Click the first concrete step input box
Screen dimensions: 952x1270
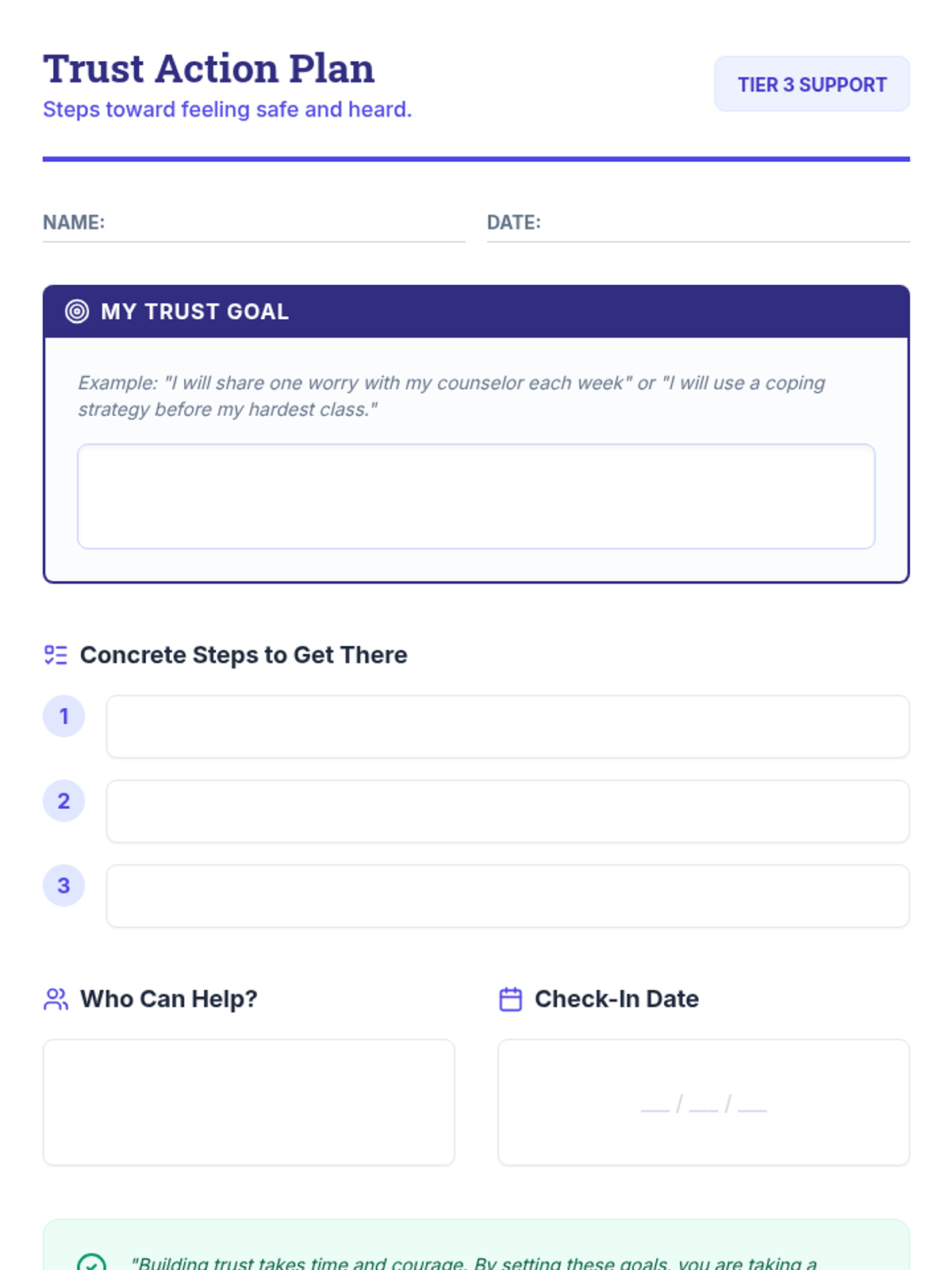pos(508,726)
